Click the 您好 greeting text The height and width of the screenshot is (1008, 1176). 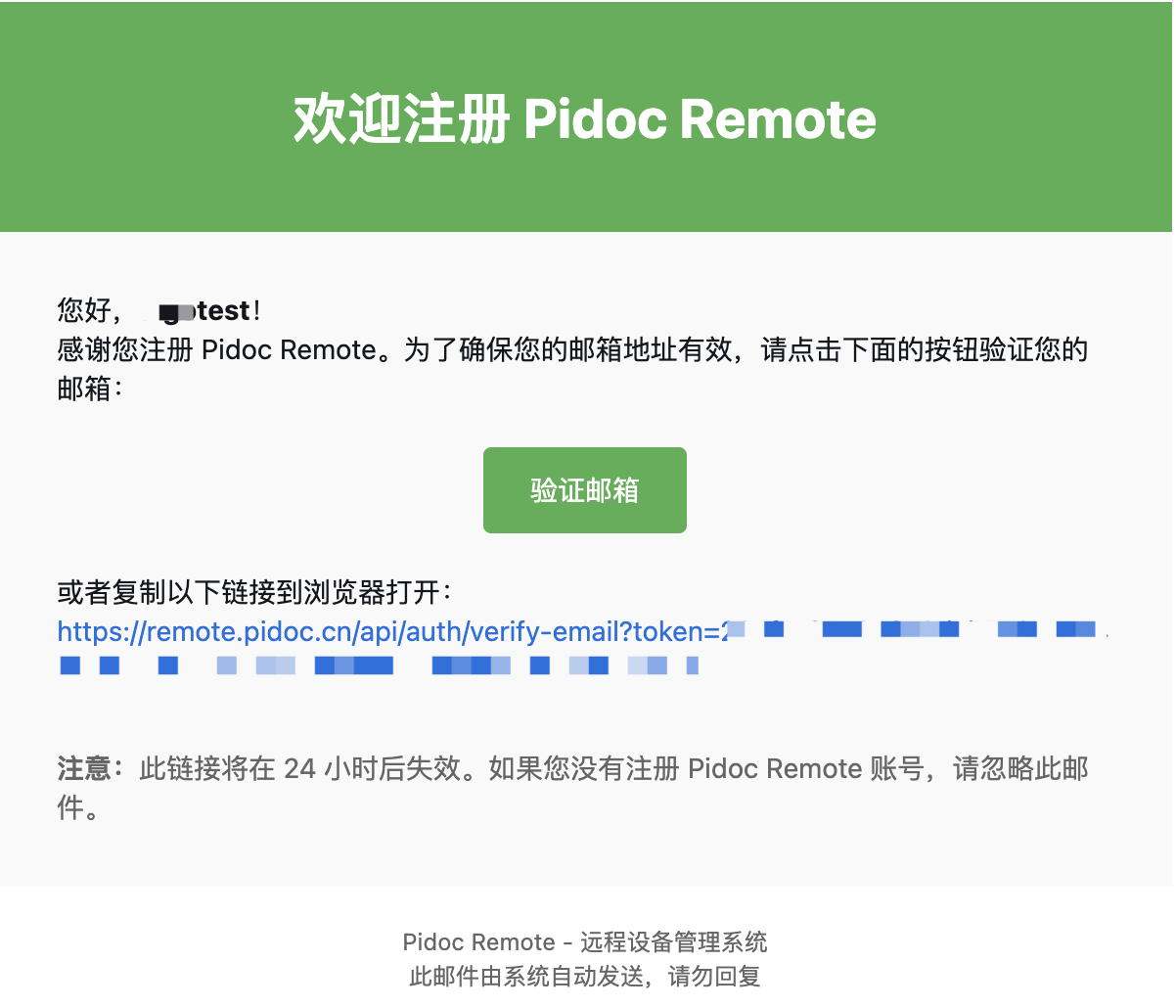point(84,311)
